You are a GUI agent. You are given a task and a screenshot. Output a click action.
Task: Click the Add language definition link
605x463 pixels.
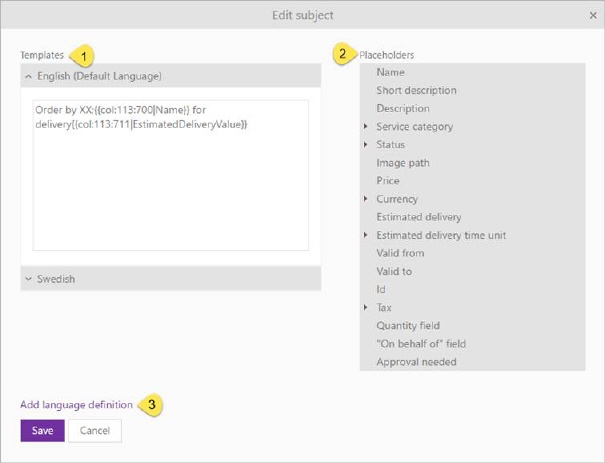(x=76, y=405)
